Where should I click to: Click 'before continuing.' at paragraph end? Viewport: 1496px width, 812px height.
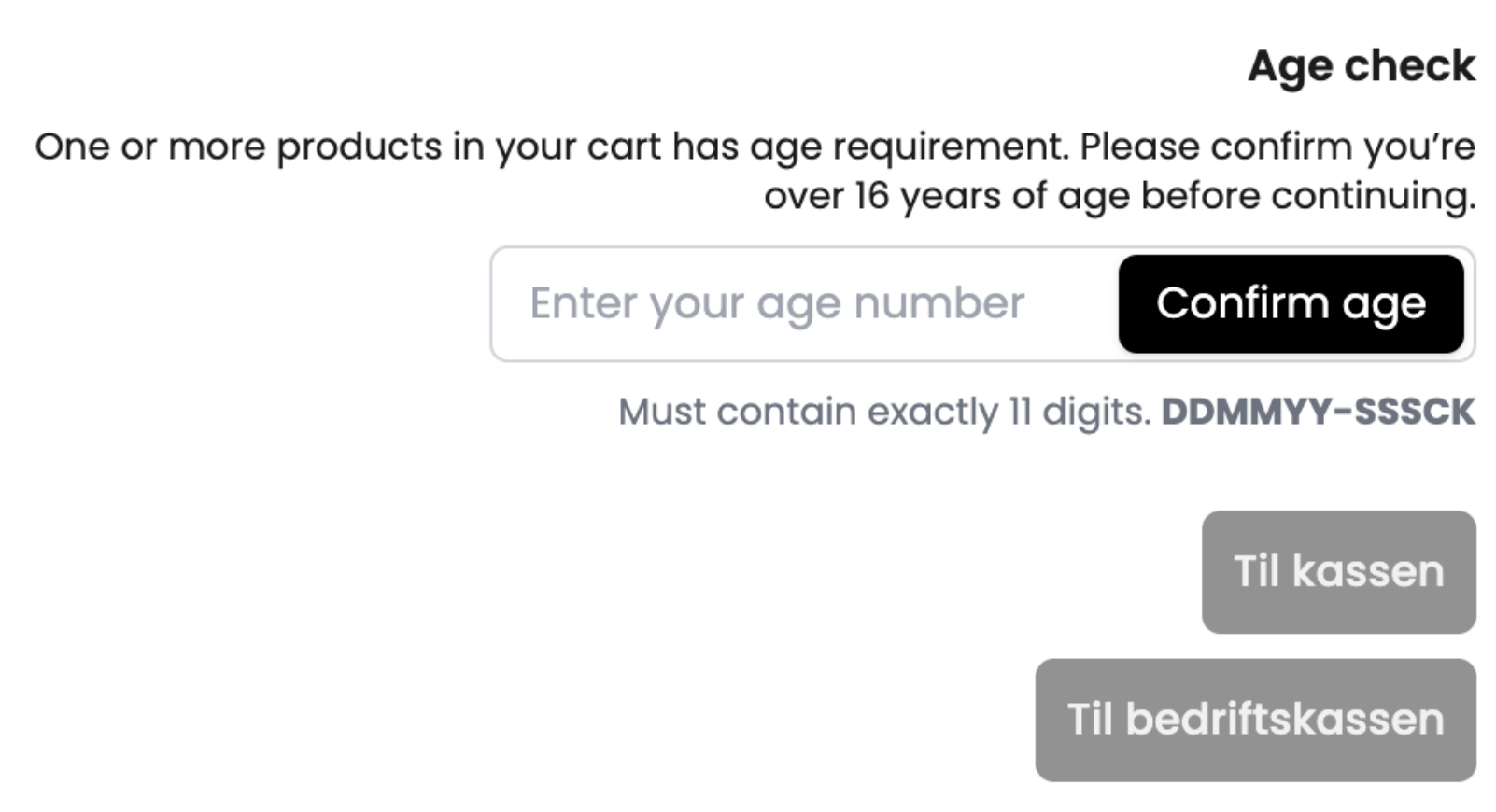click(x=1307, y=197)
